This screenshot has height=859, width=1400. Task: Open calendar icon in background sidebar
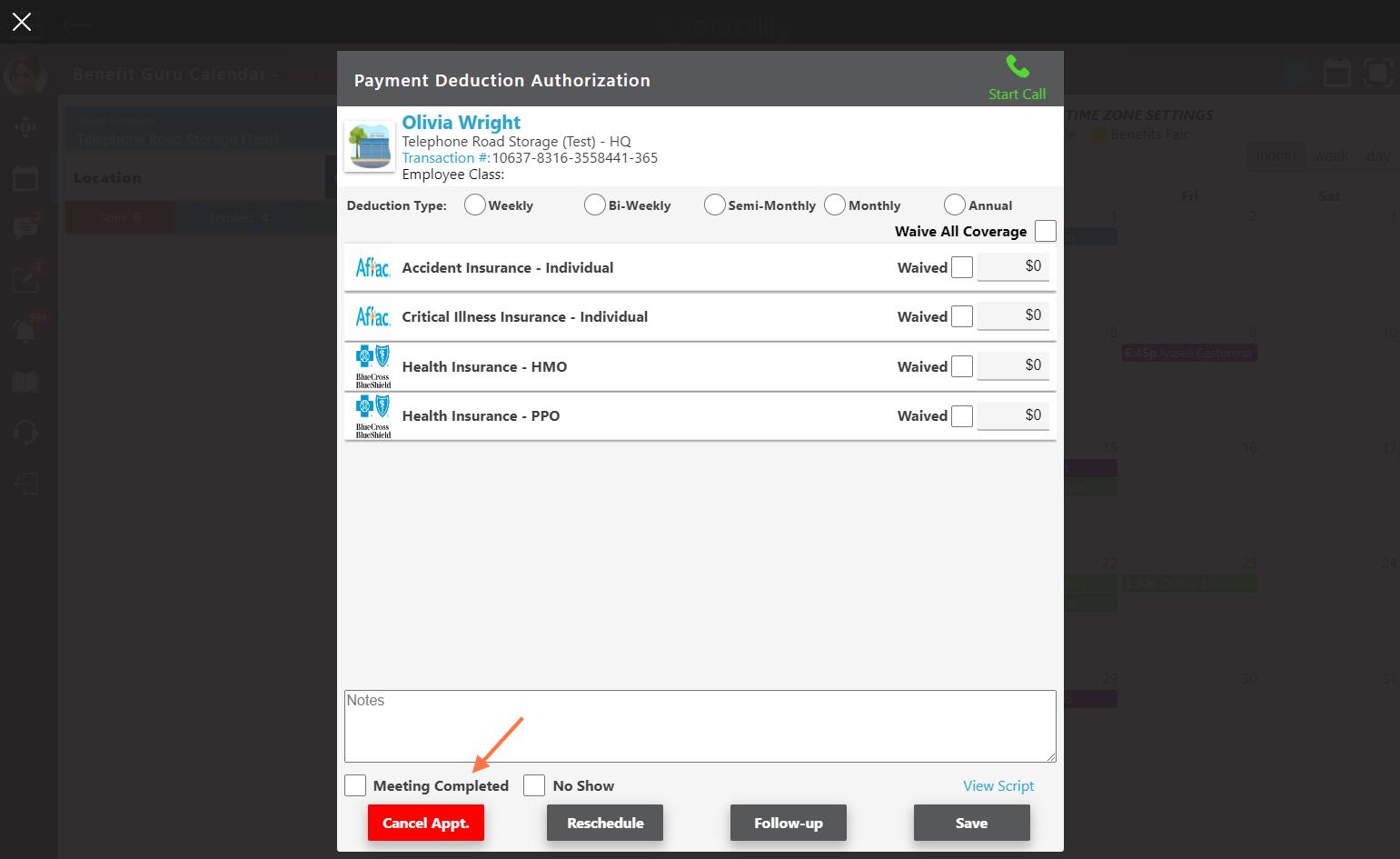pyautogui.click(x=25, y=178)
